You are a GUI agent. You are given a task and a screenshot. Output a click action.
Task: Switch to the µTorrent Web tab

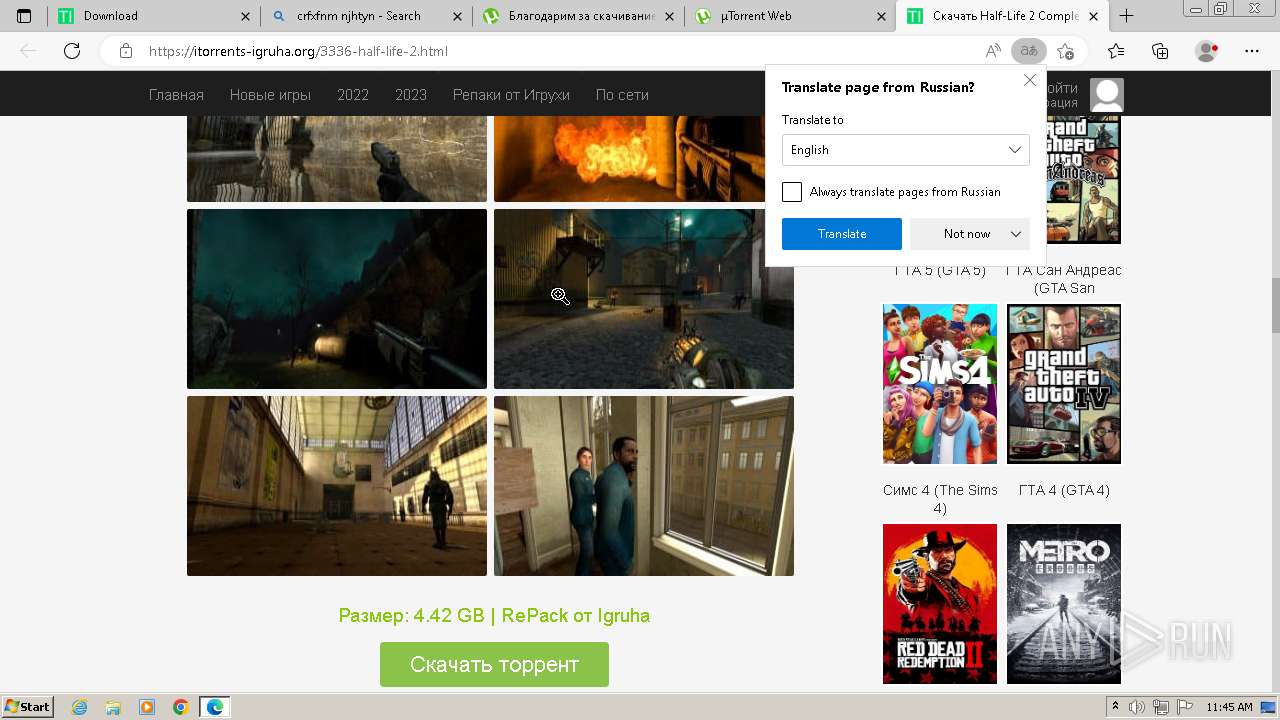coord(791,16)
